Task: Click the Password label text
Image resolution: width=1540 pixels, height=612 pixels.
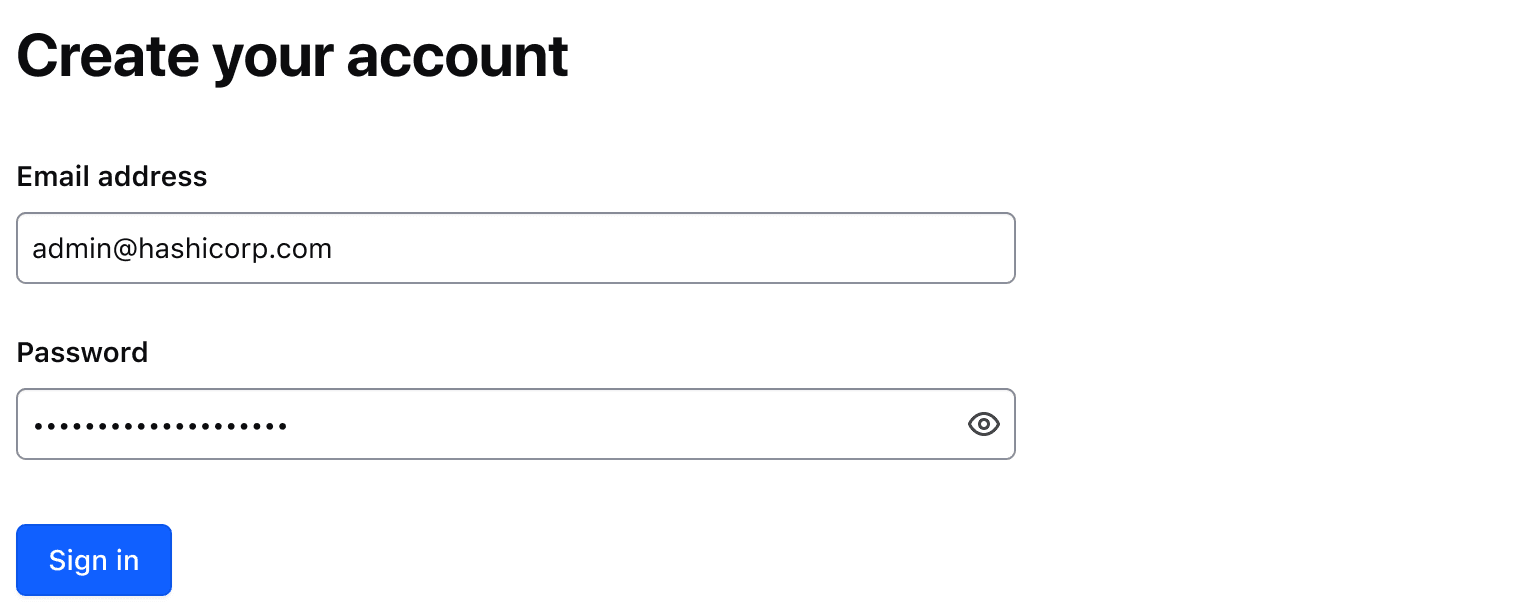Action: [82, 352]
